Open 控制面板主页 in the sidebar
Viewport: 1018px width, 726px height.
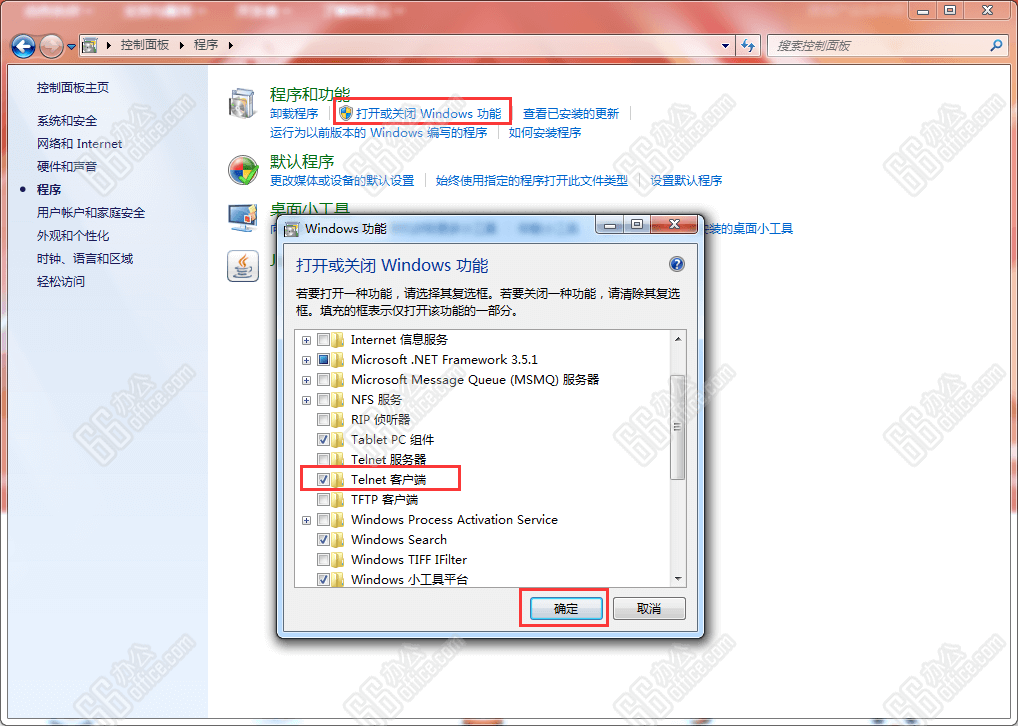tap(73, 88)
